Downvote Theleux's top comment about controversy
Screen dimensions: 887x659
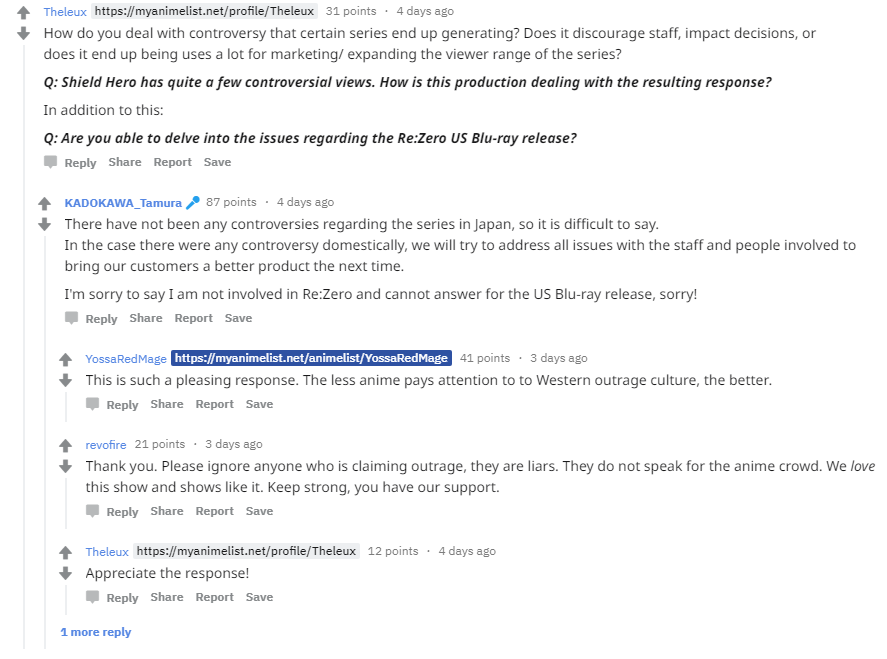point(23,33)
